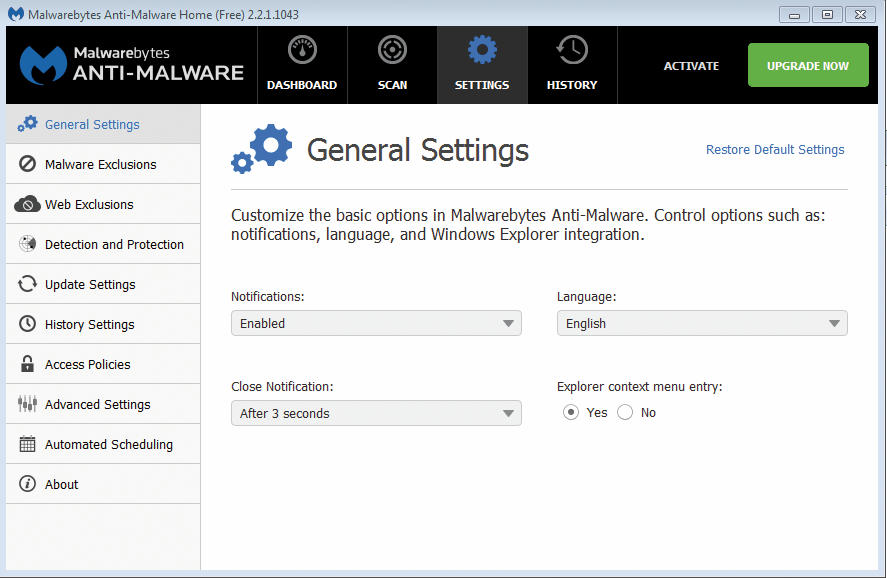The height and width of the screenshot is (578, 887).
Task: Open the Notifications dropdown
Action: pos(376,323)
